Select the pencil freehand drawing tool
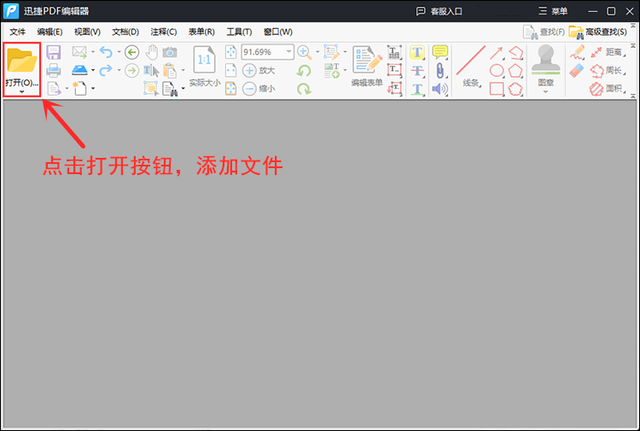 [x=577, y=52]
